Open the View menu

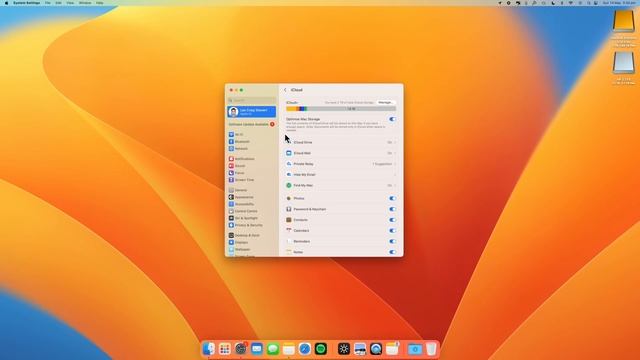(x=70, y=3)
